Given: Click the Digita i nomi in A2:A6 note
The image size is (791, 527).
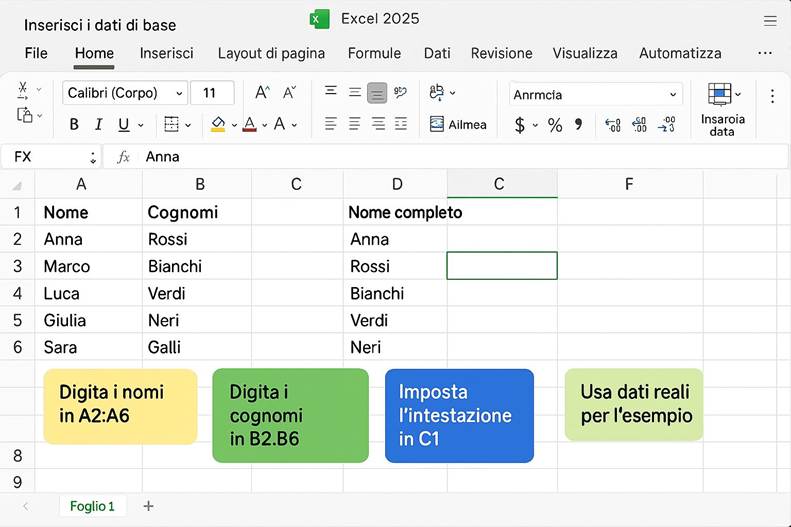Looking at the screenshot, I should pyautogui.click(x=120, y=406).
